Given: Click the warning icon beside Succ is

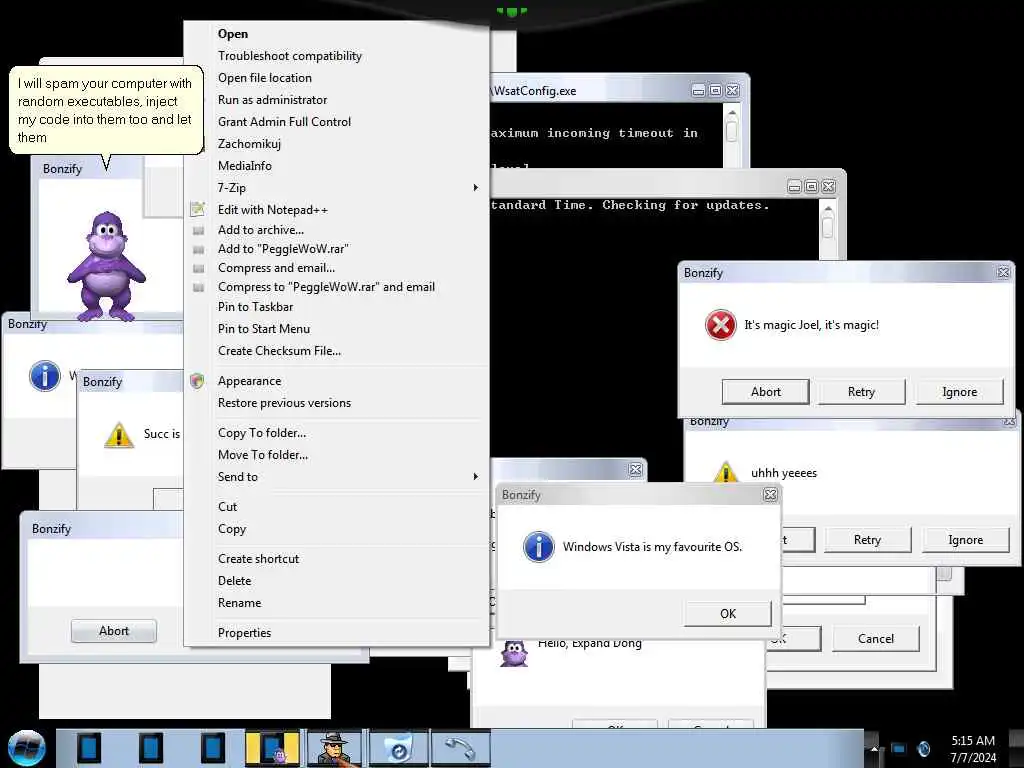Looking at the screenshot, I should tap(119, 434).
